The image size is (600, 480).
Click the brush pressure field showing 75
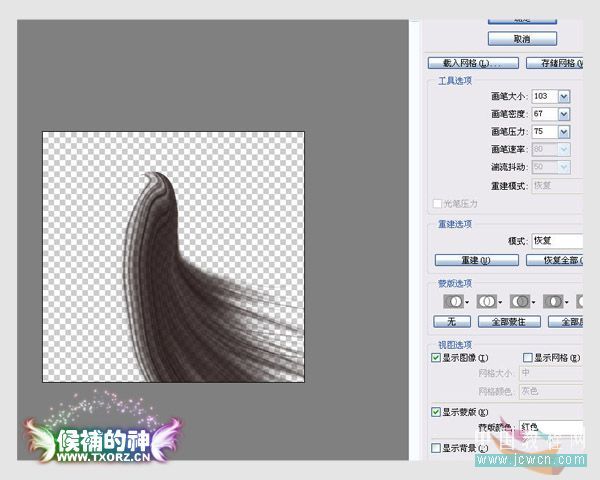[x=545, y=132]
